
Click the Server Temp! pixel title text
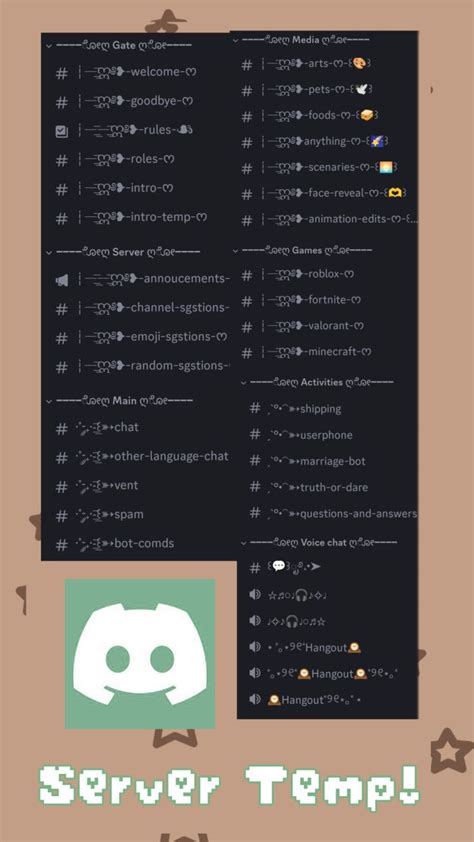pos(231,786)
